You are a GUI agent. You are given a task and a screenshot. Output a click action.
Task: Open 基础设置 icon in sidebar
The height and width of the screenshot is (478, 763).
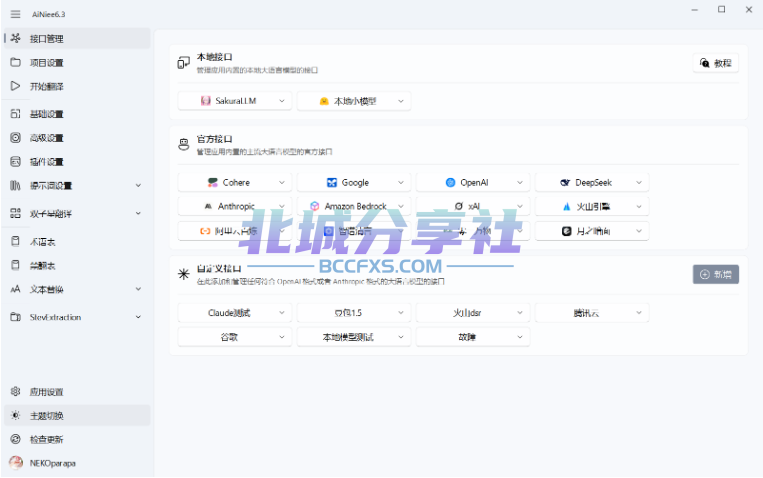pyautogui.click(x=16, y=113)
